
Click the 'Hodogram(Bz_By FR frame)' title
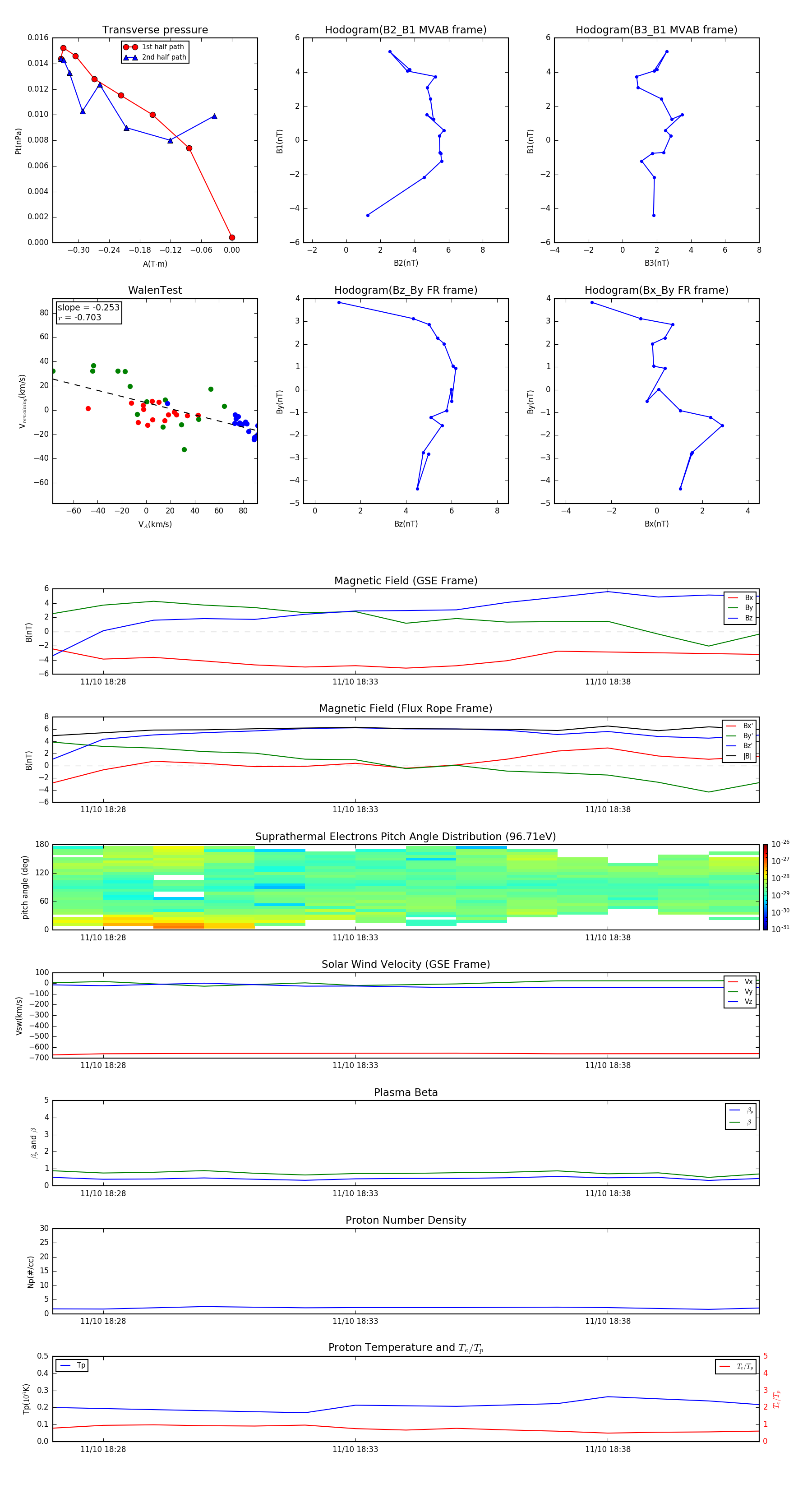pos(406,290)
